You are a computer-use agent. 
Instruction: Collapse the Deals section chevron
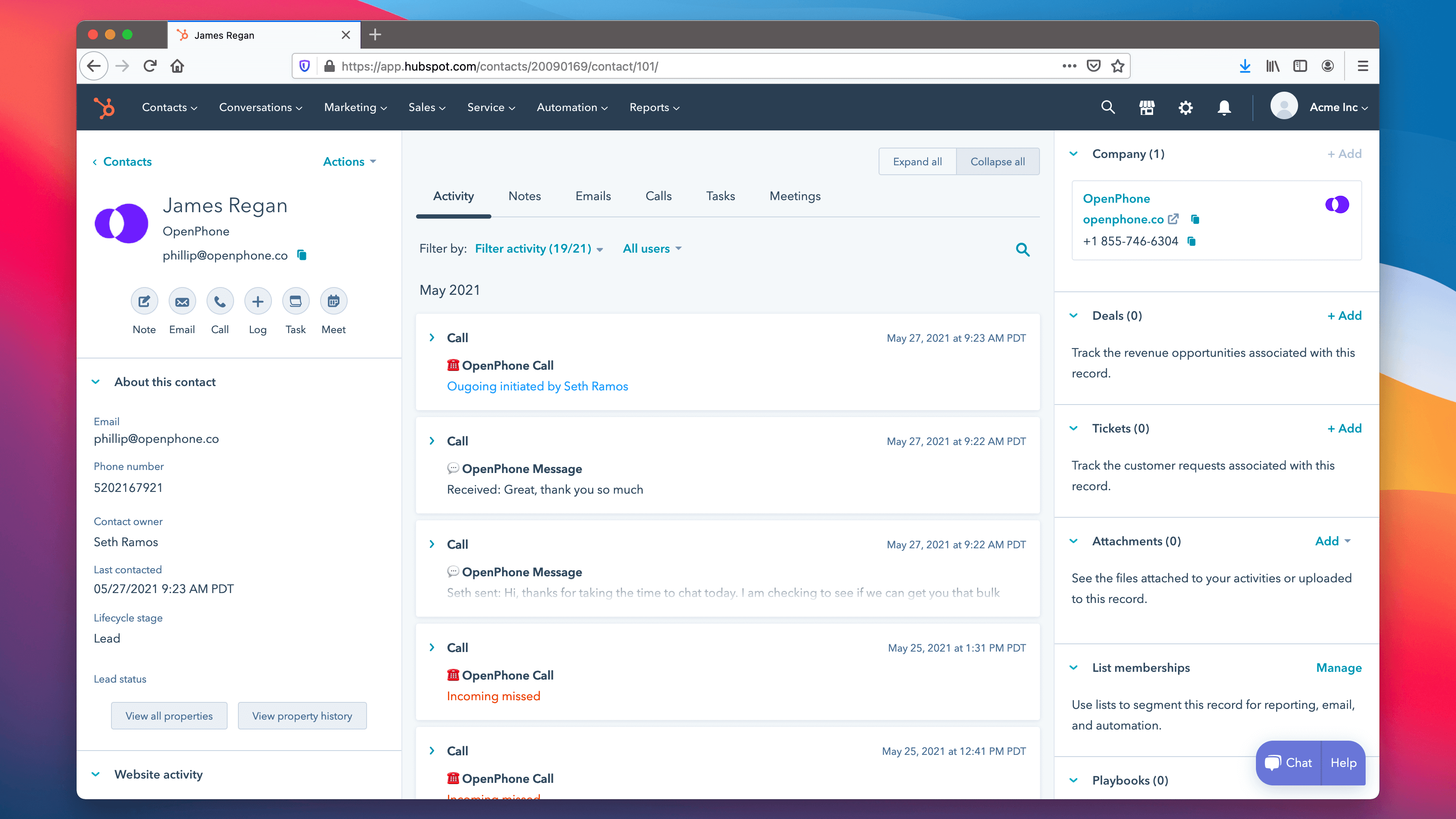[x=1073, y=315]
